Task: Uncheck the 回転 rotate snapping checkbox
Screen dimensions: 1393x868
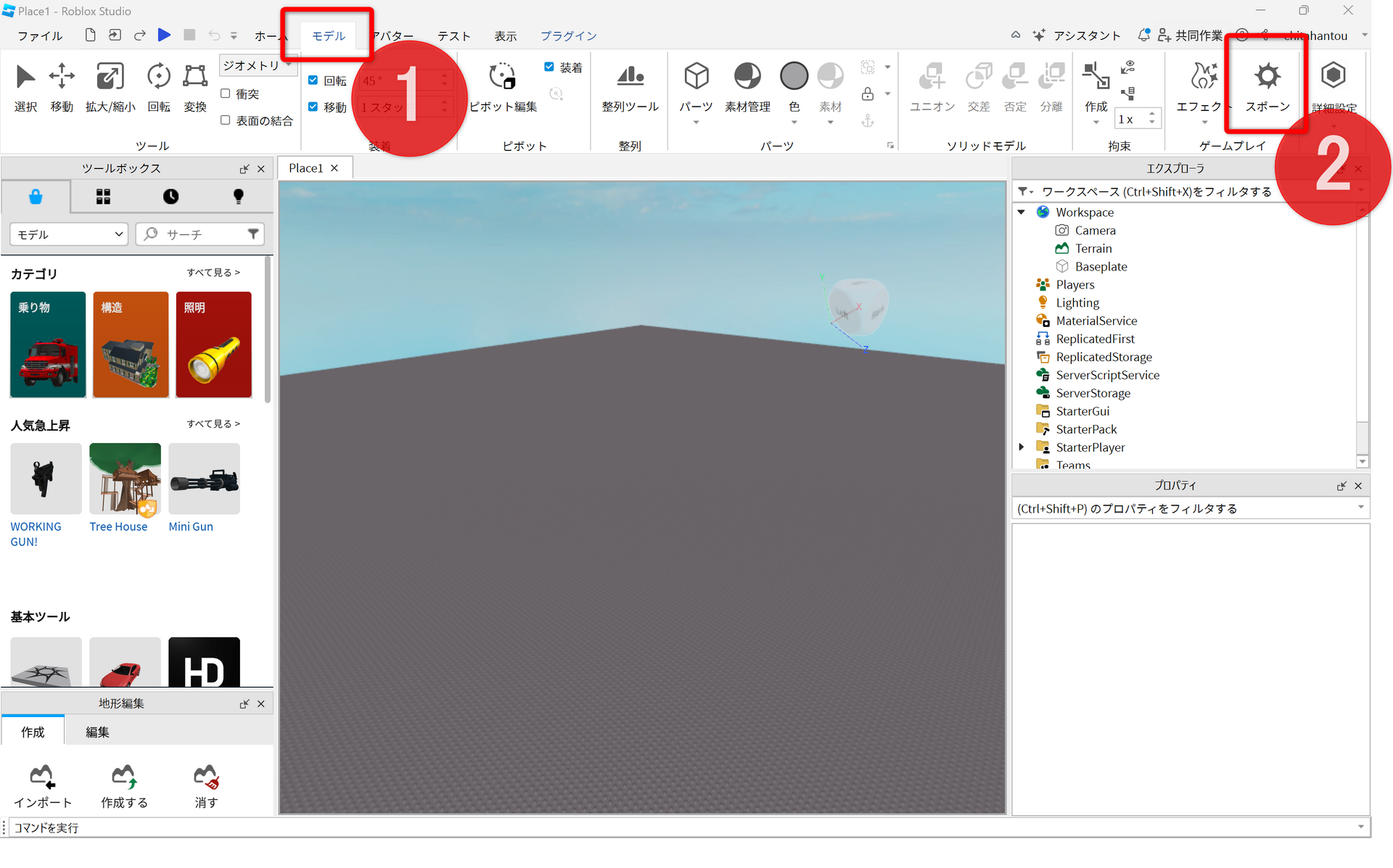Action: [313, 80]
